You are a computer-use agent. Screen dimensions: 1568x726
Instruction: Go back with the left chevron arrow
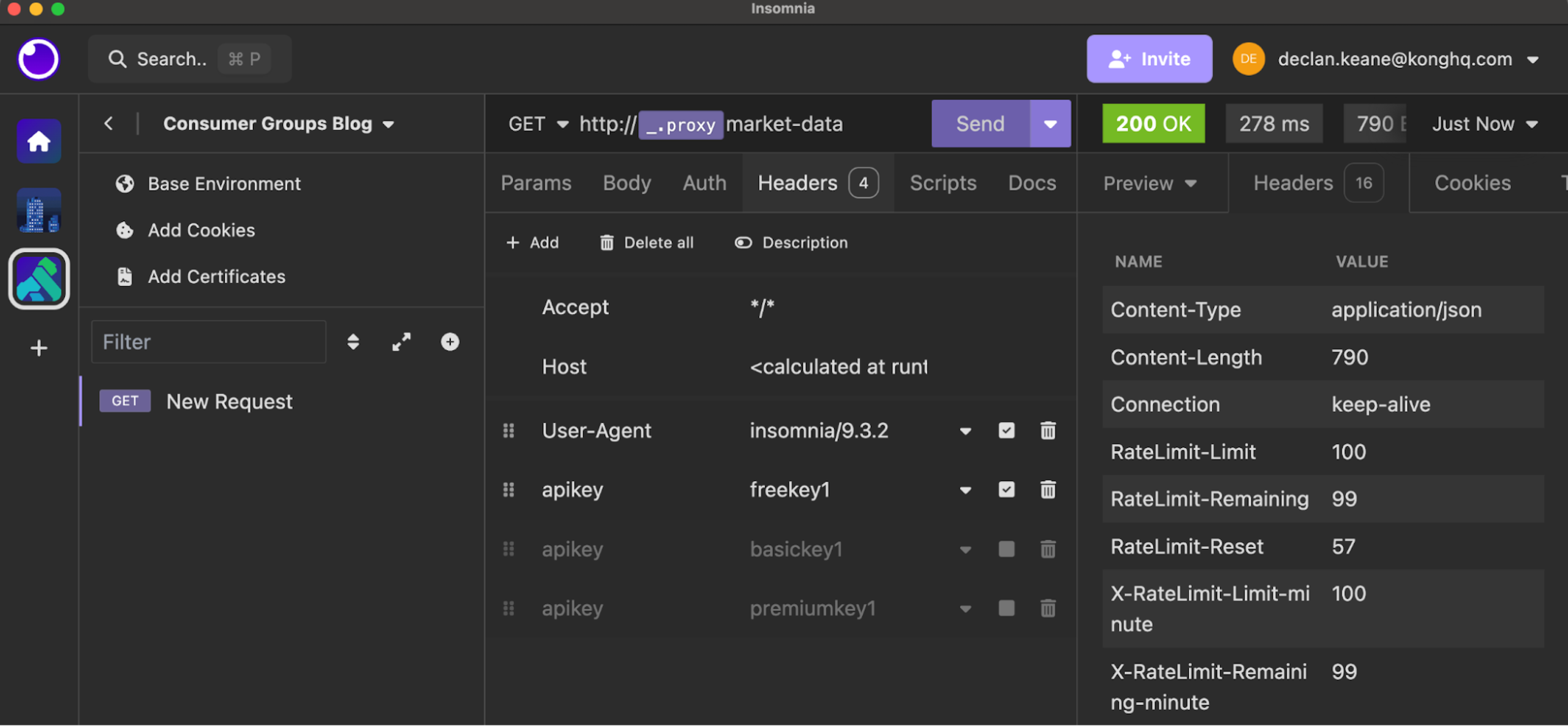pyautogui.click(x=108, y=123)
